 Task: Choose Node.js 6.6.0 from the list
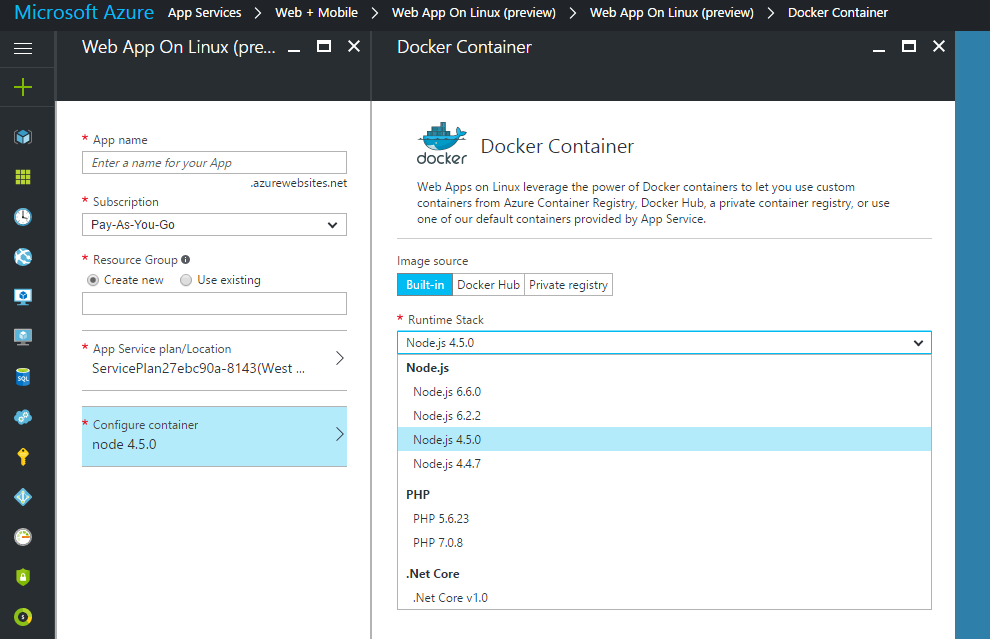click(447, 392)
